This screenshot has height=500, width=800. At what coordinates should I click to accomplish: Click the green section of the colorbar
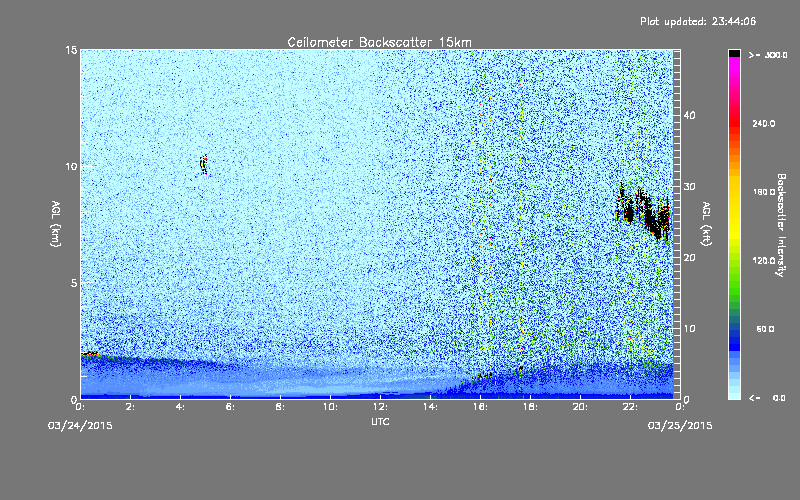(734, 281)
